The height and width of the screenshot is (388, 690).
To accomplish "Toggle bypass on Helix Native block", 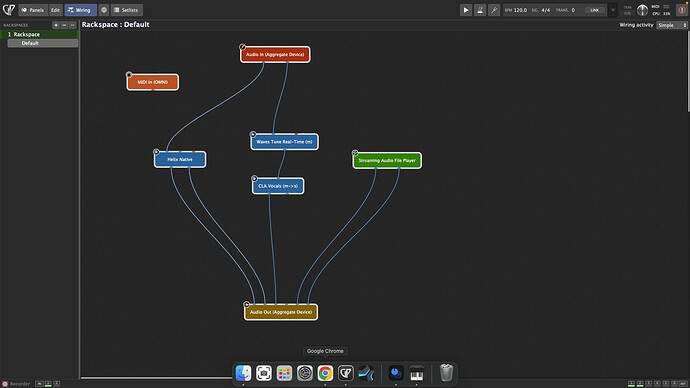I will (x=156, y=152).
